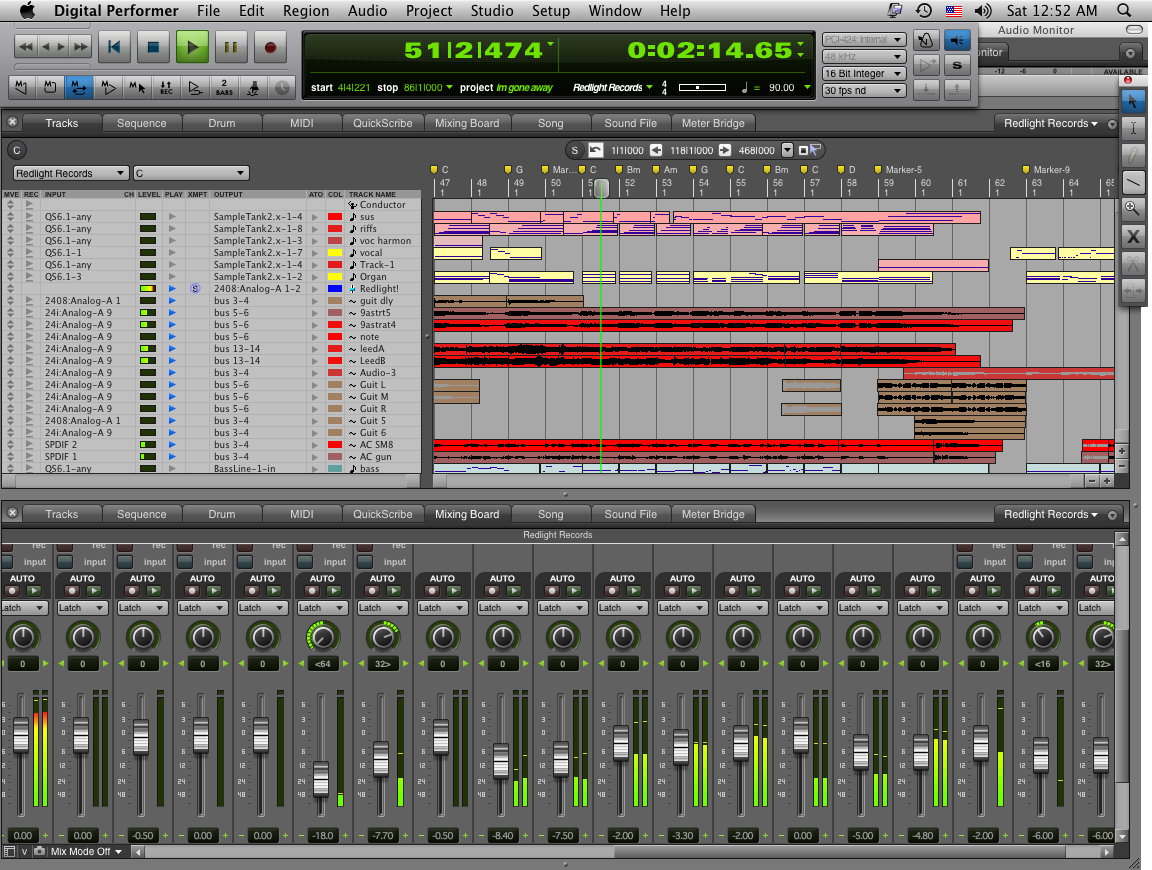Image resolution: width=1152 pixels, height=870 pixels.
Task: Toggle play-enable for the guit dly track
Action: pos(172,301)
